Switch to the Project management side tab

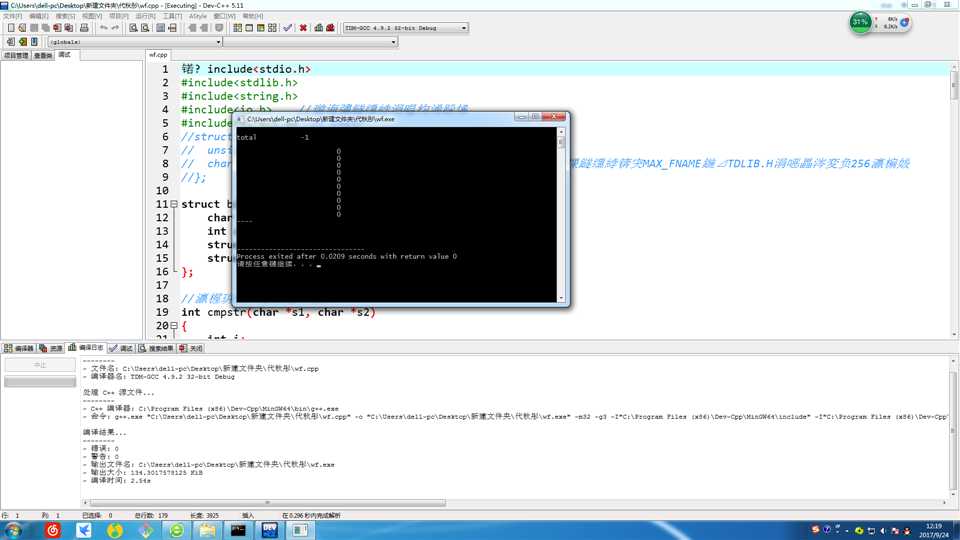coord(16,55)
